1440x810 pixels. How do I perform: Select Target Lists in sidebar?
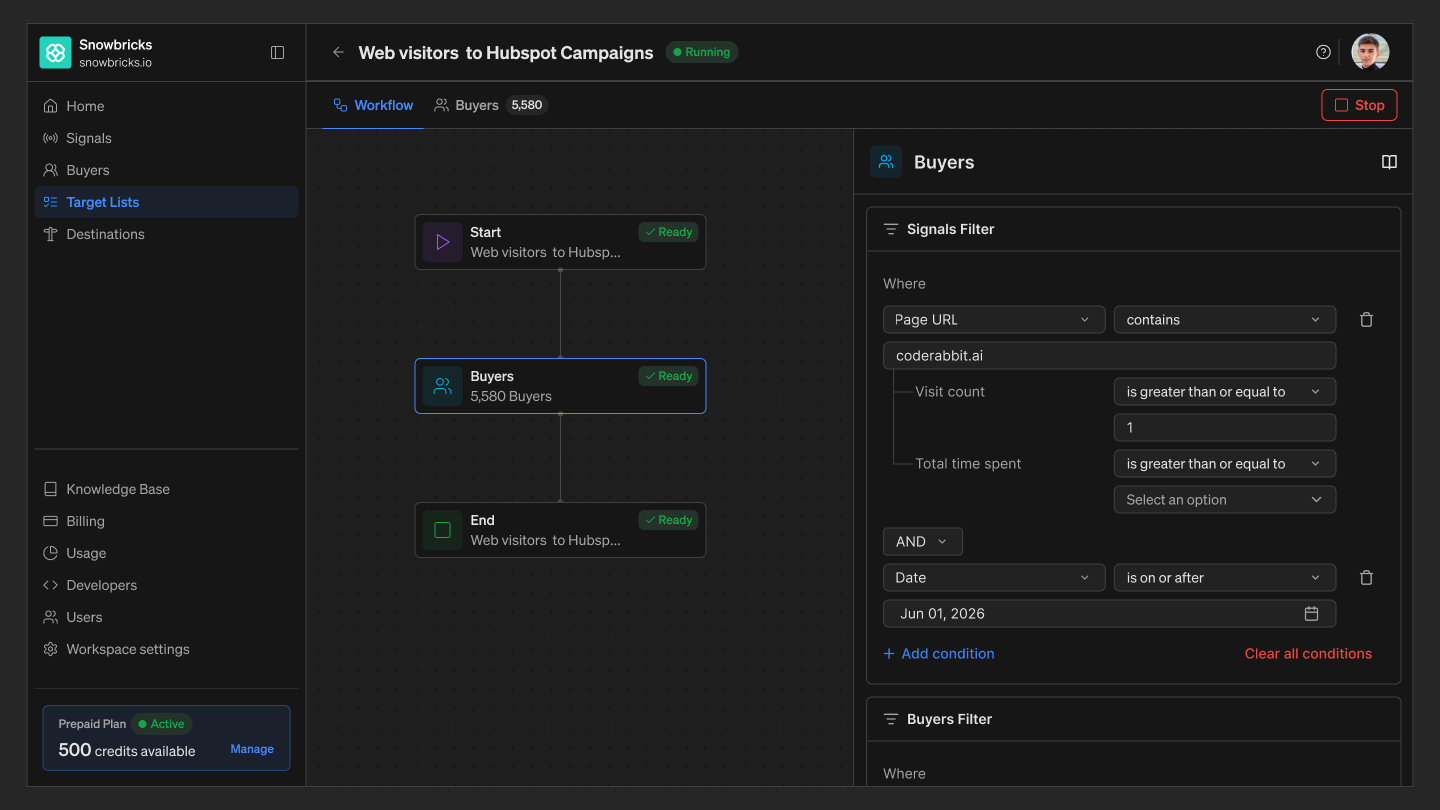click(166, 202)
